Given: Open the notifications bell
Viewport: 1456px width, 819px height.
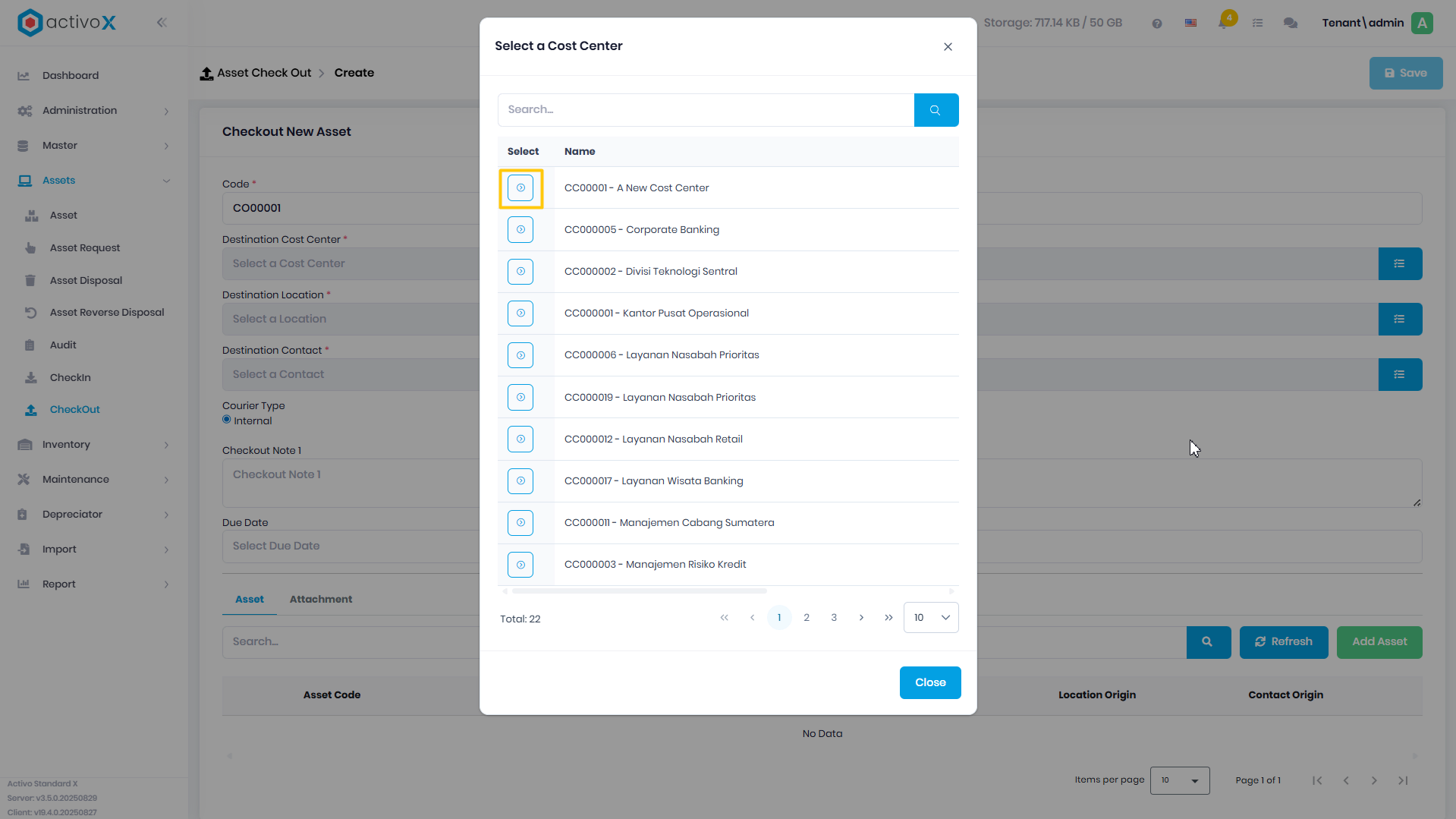Looking at the screenshot, I should point(1223,24).
